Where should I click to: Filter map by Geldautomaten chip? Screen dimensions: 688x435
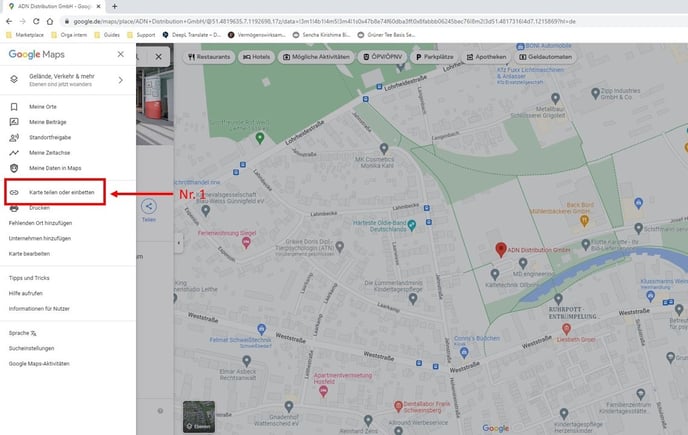tap(545, 57)
